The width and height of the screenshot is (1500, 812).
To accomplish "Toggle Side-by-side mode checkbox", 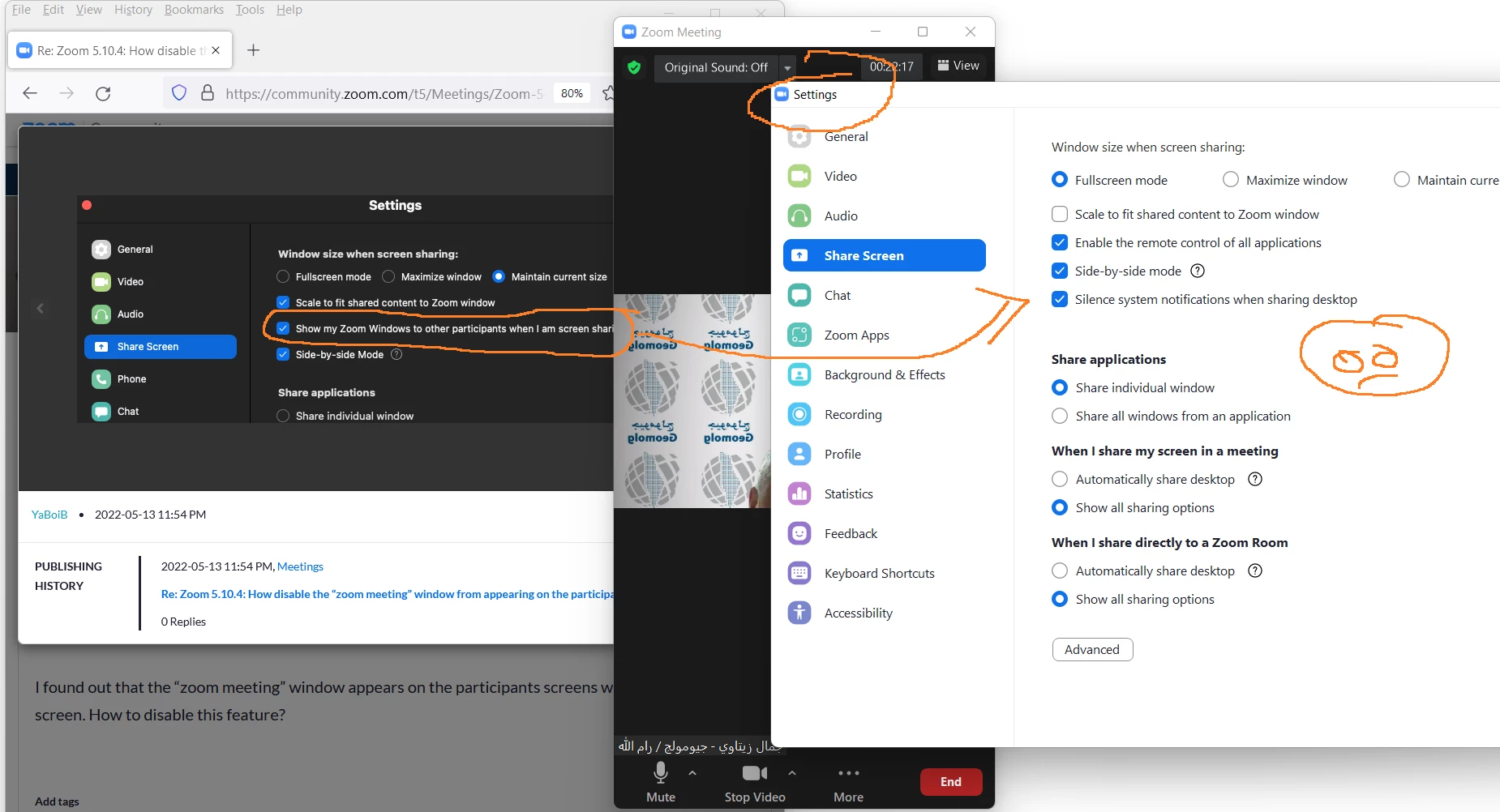I will pos(1060,271).
